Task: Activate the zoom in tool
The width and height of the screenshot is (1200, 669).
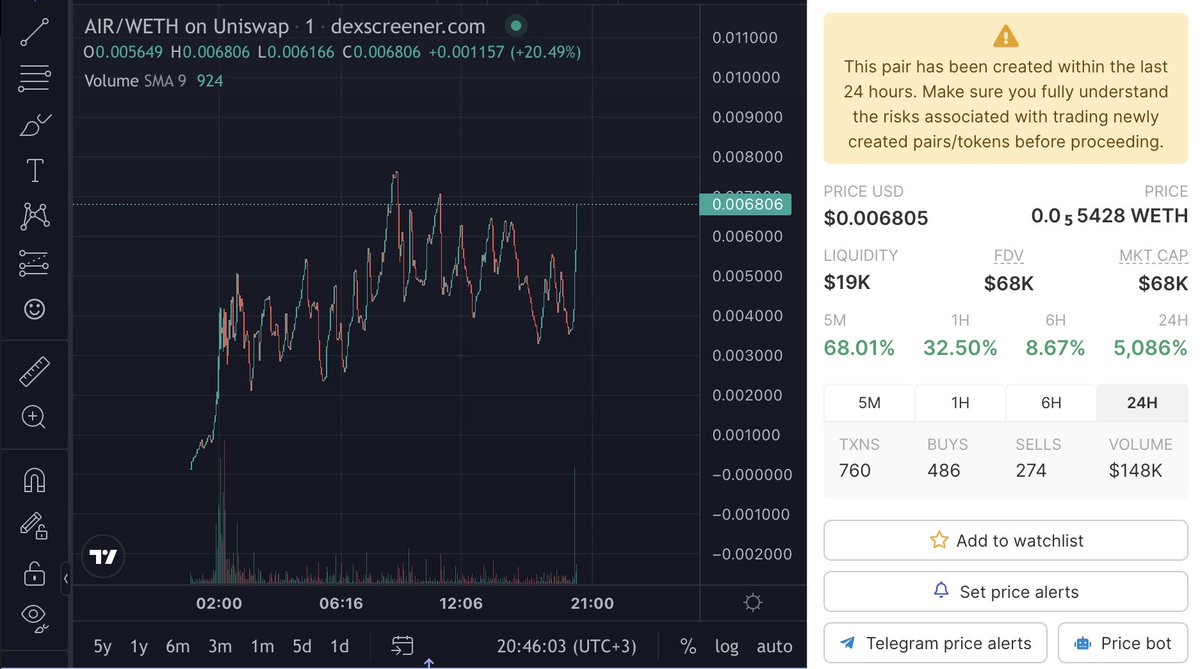Action: [35, 417]
